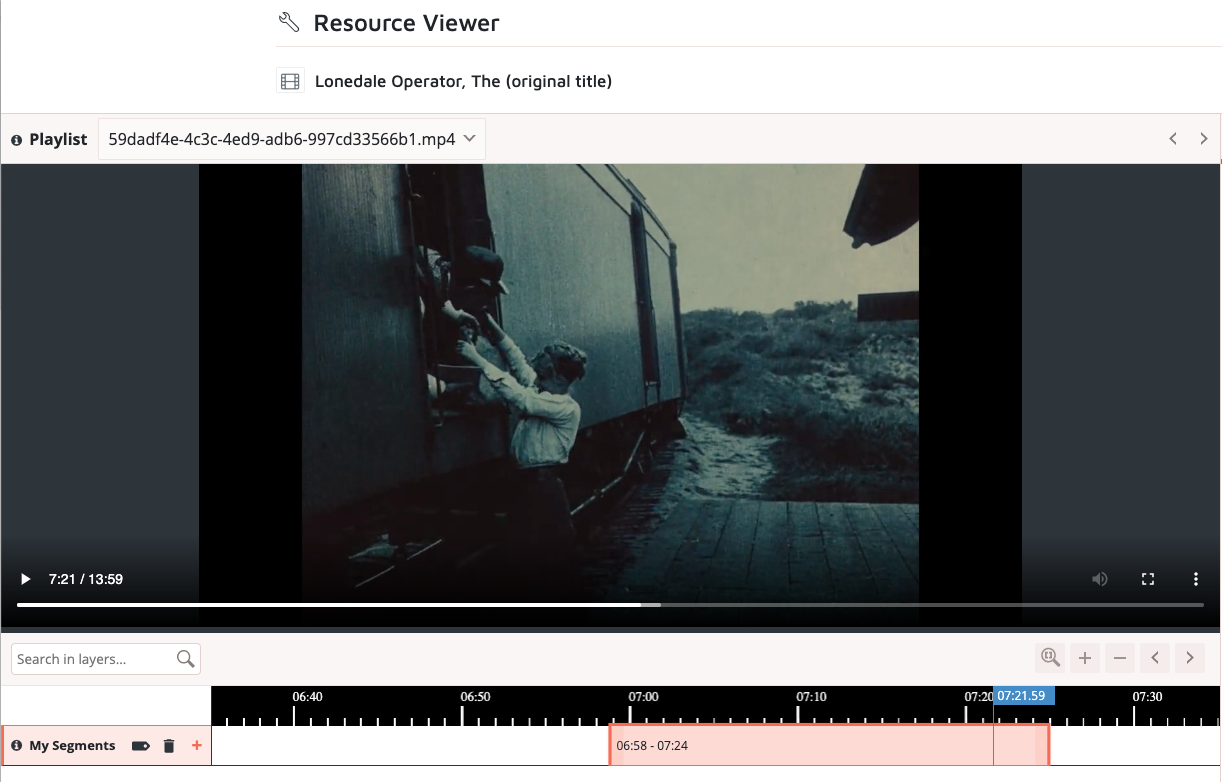Viewport: 1222px width, 782px height.
Task: Enter fullscreen video mode
Action: pyautogui.click(x=1148, y=579)
